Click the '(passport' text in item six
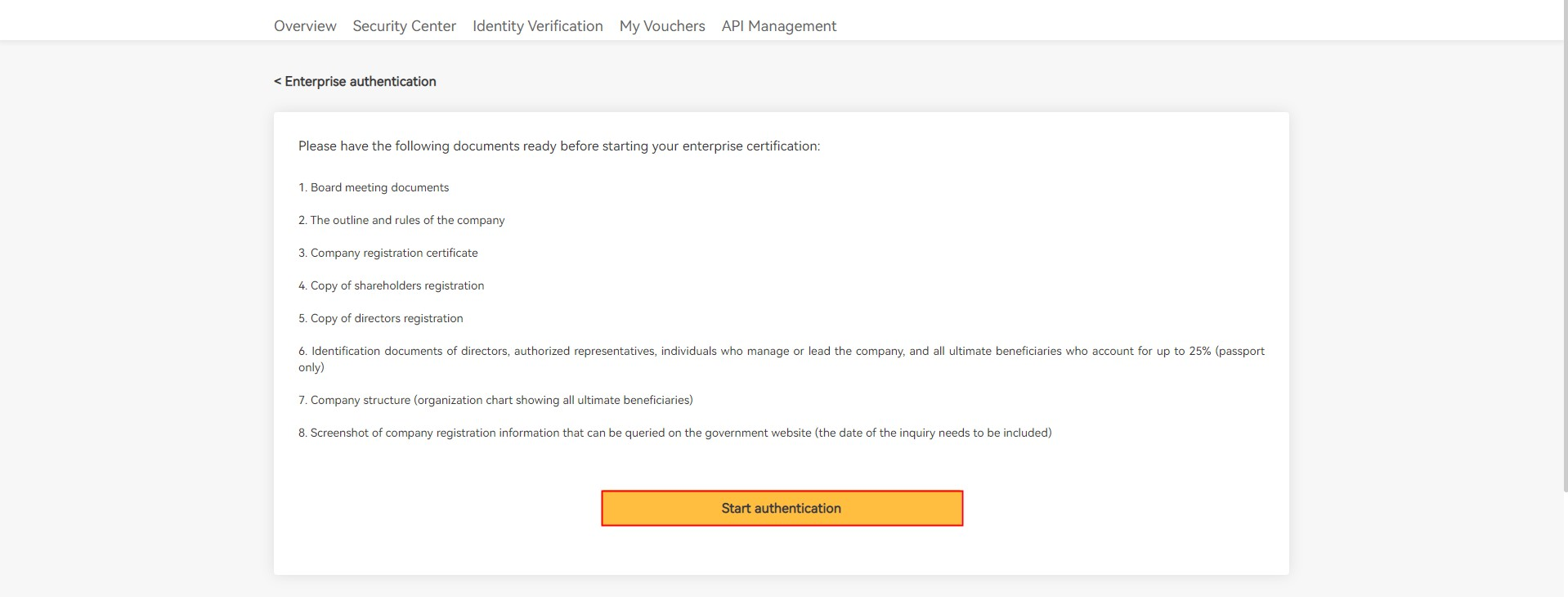 [x=1239, y=351]
